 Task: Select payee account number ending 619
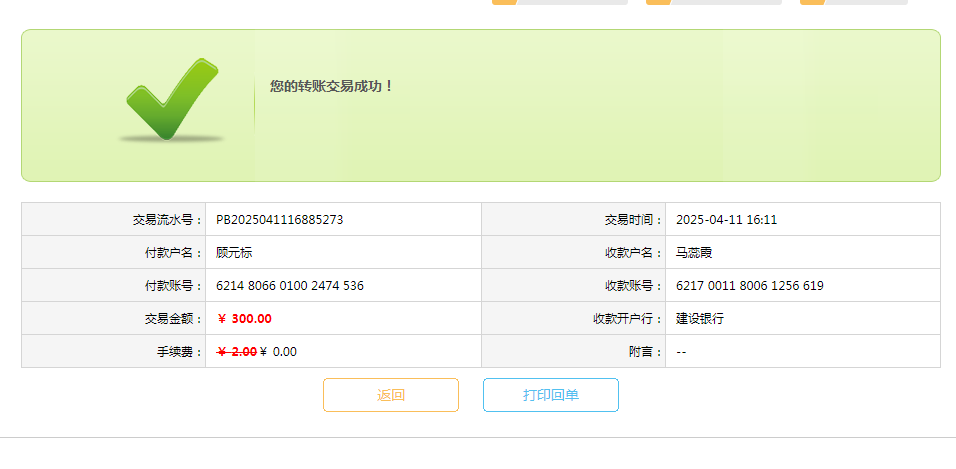(x=749, y=286)
